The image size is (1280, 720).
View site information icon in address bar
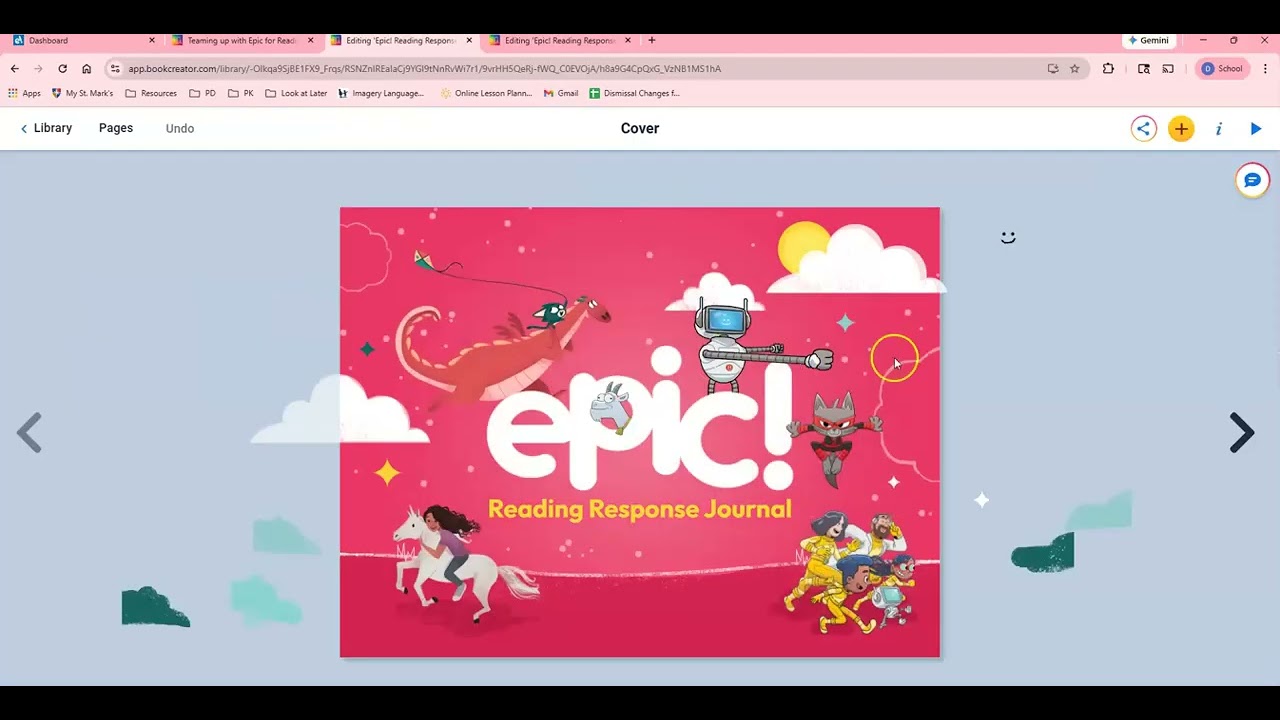pyautogui.click(x=115, y=69)
